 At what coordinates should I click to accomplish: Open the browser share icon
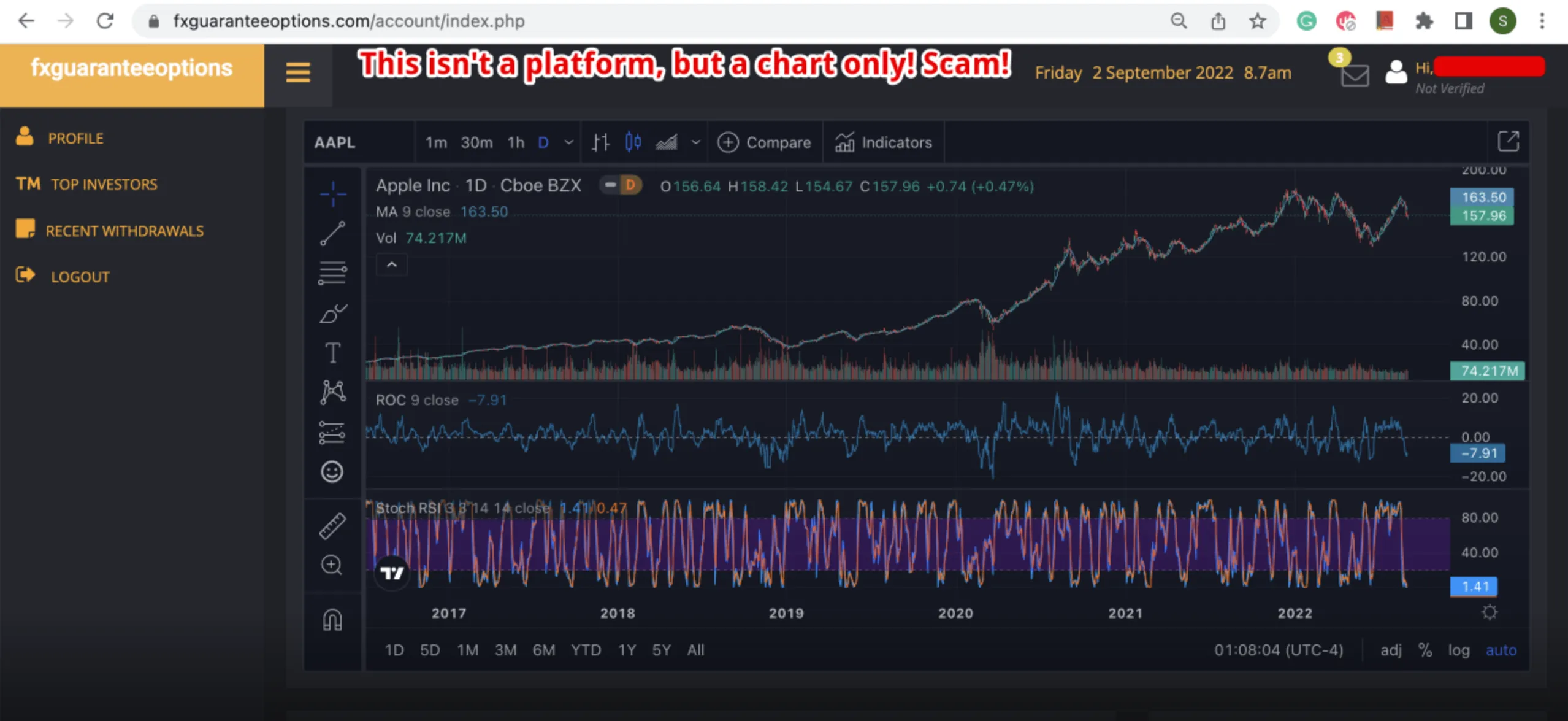[1218, 21]
